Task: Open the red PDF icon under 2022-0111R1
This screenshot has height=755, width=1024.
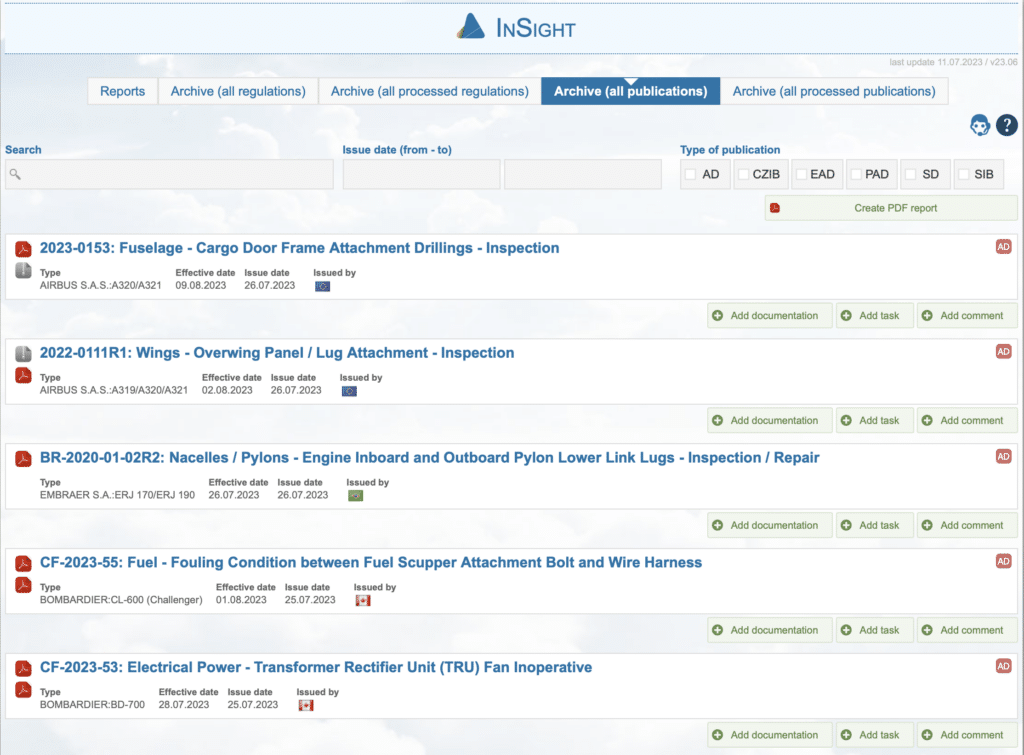Action: click(x=24, y=375)
